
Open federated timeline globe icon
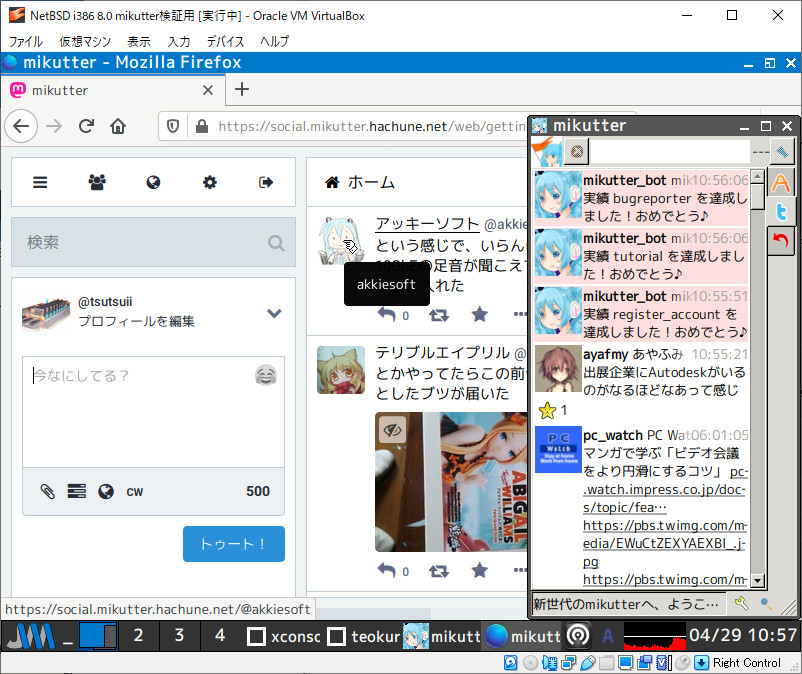153,182
